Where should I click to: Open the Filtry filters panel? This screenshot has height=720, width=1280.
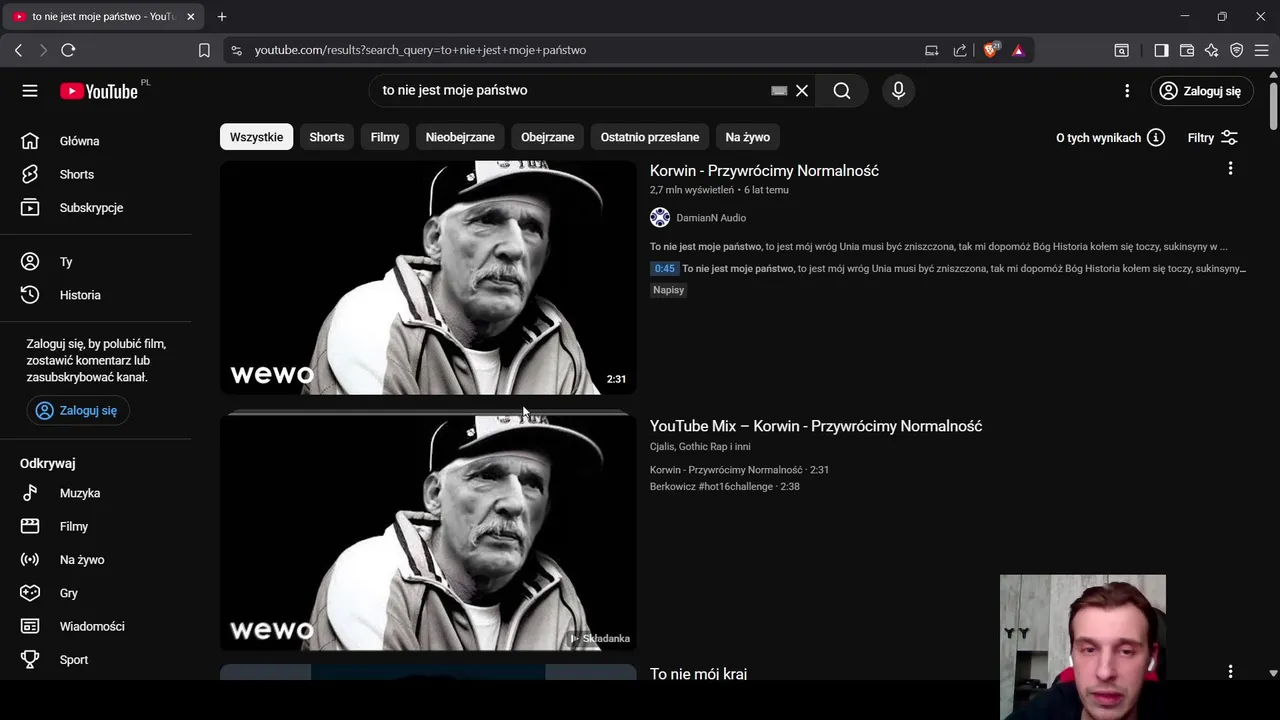[x=1212, y=138]
